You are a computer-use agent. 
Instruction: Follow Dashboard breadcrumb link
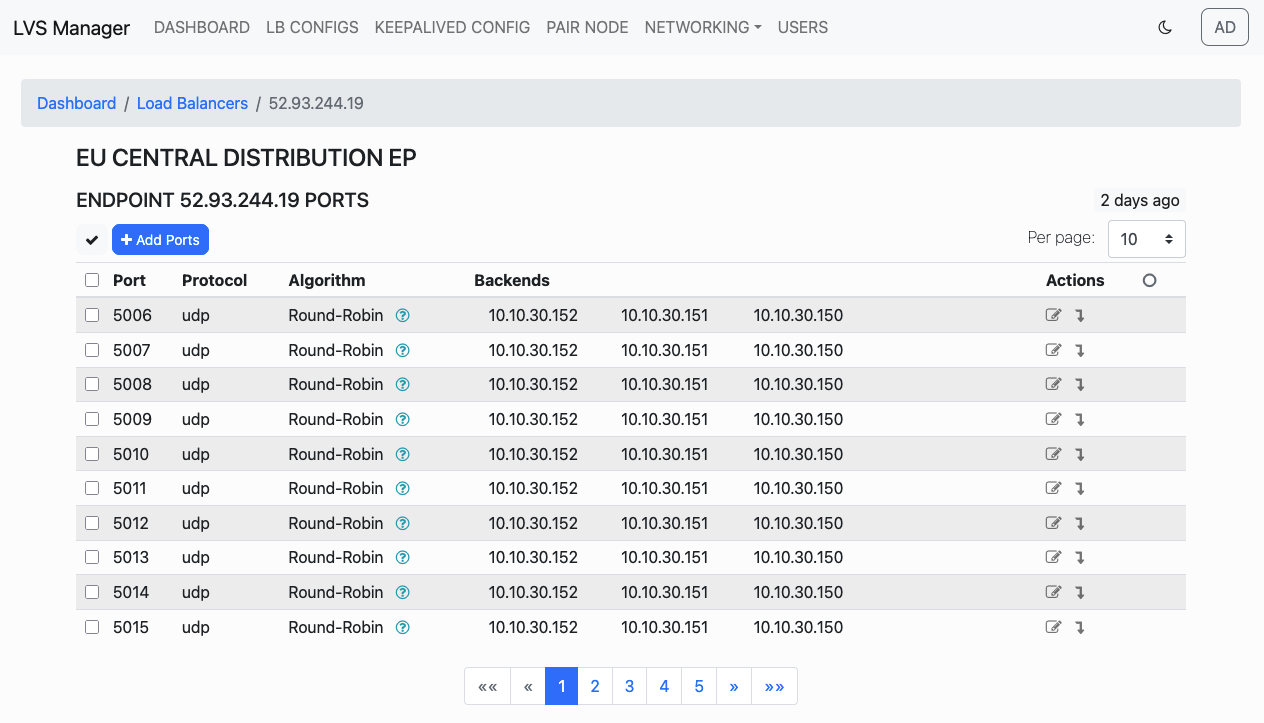click(x=77, y=103)
